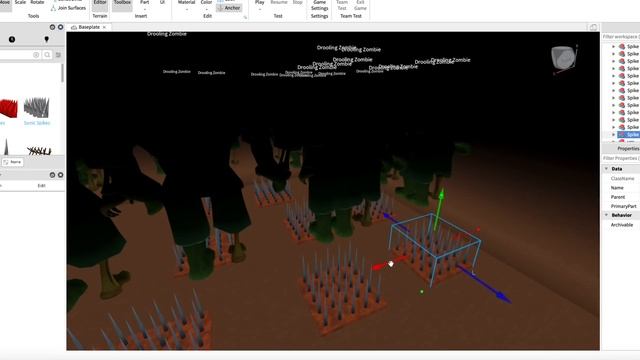Click the Toolbox search magnifier button

click(47, 55)
